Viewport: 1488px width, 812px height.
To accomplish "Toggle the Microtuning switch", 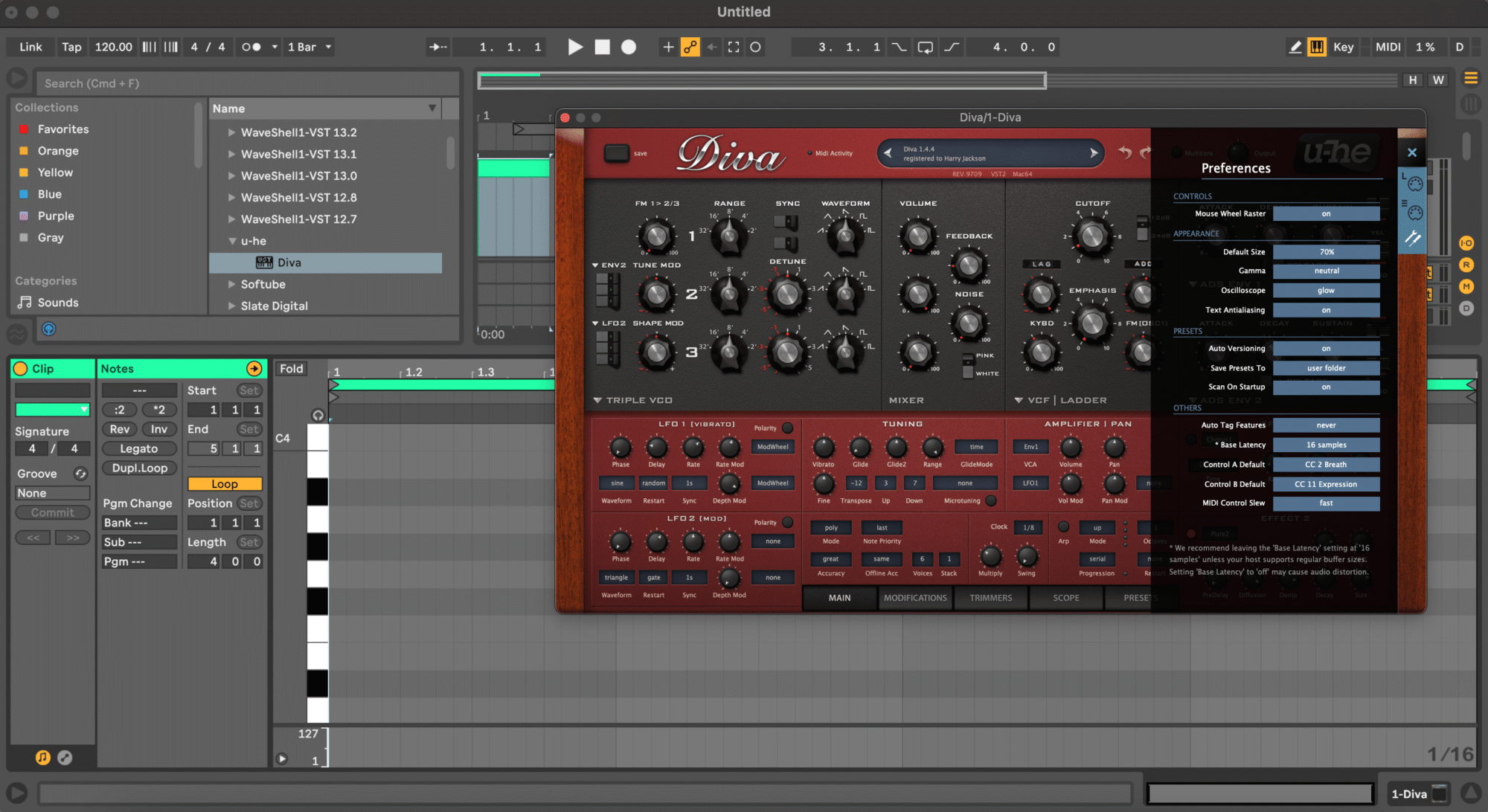I will (x=991, y=501).
